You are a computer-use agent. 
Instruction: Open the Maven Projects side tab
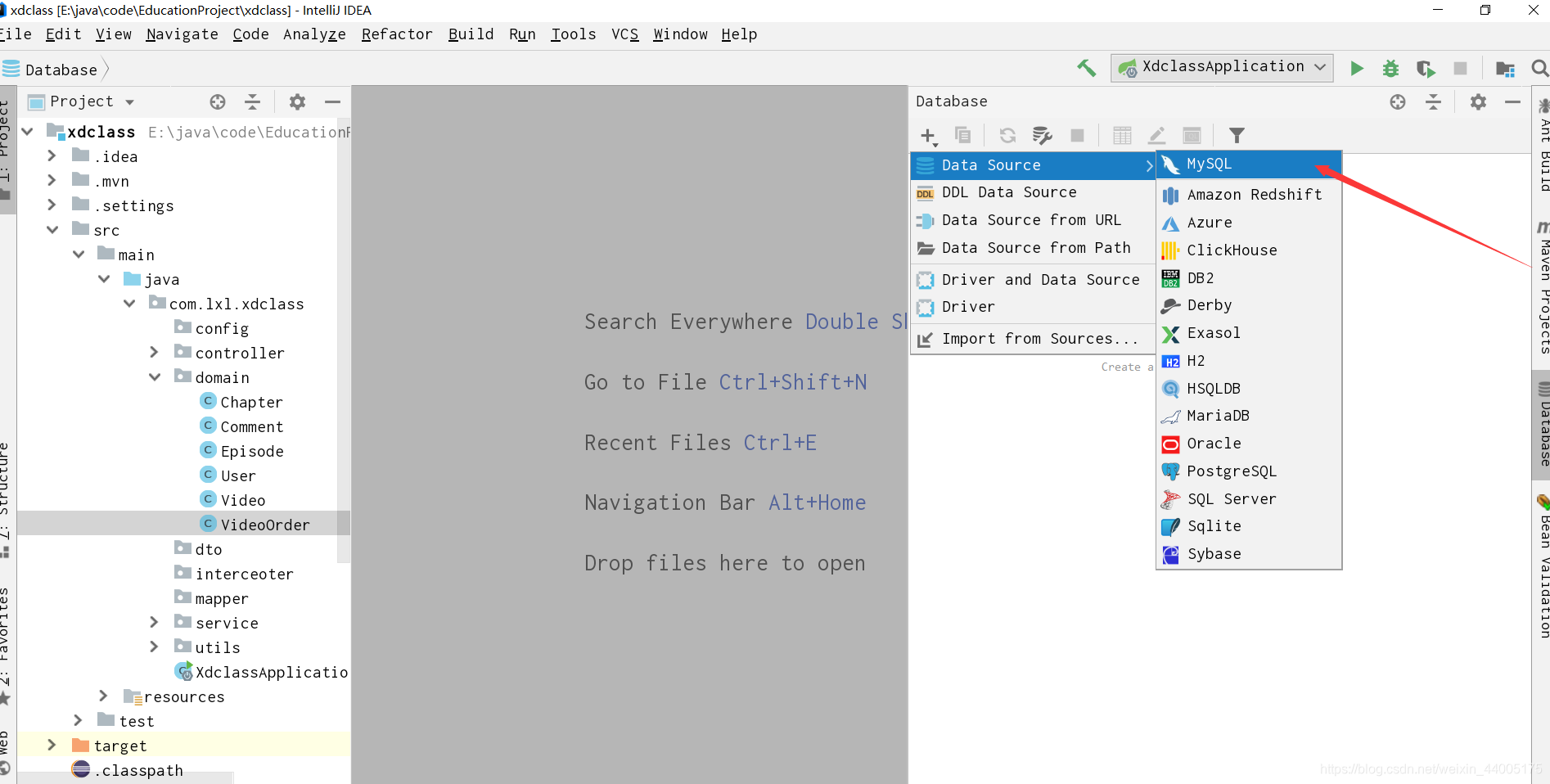pyautogui.click(x=1542, y=286)
